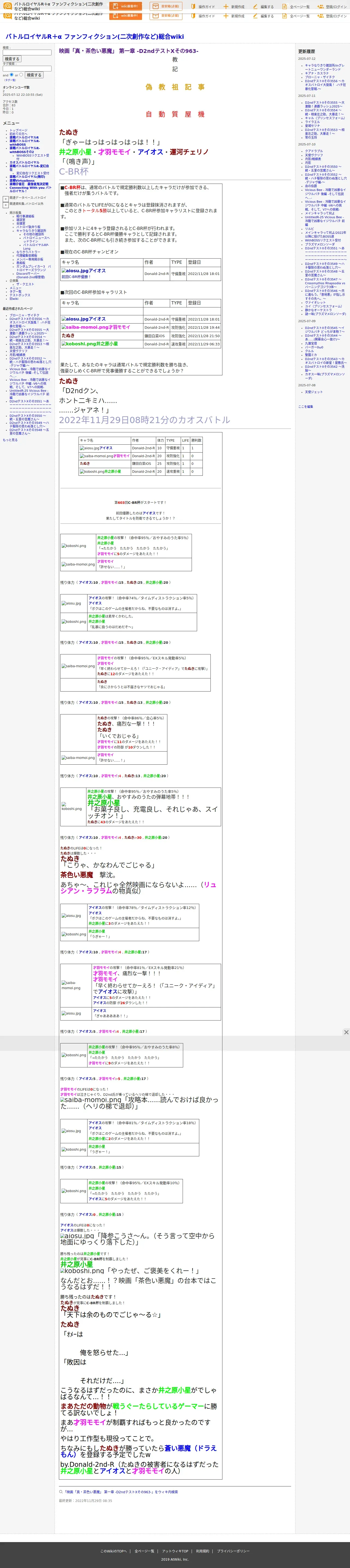This screenshot has width=350, height=1568.
Task: Open 零の玉将 in 更新履歴
Action: [311, 137]
